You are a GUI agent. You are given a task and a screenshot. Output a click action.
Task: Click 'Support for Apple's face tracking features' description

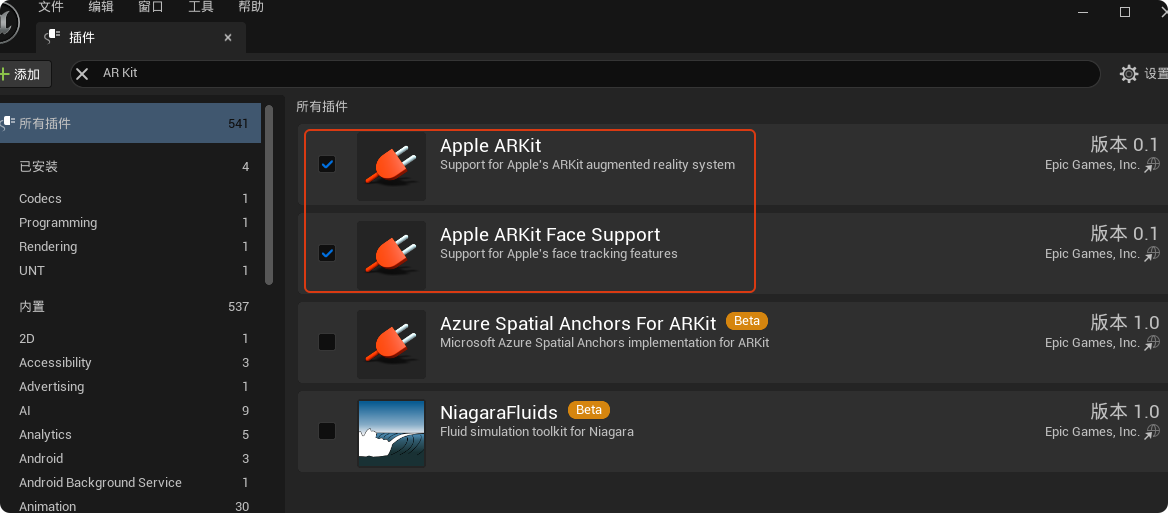click(559, 254)
